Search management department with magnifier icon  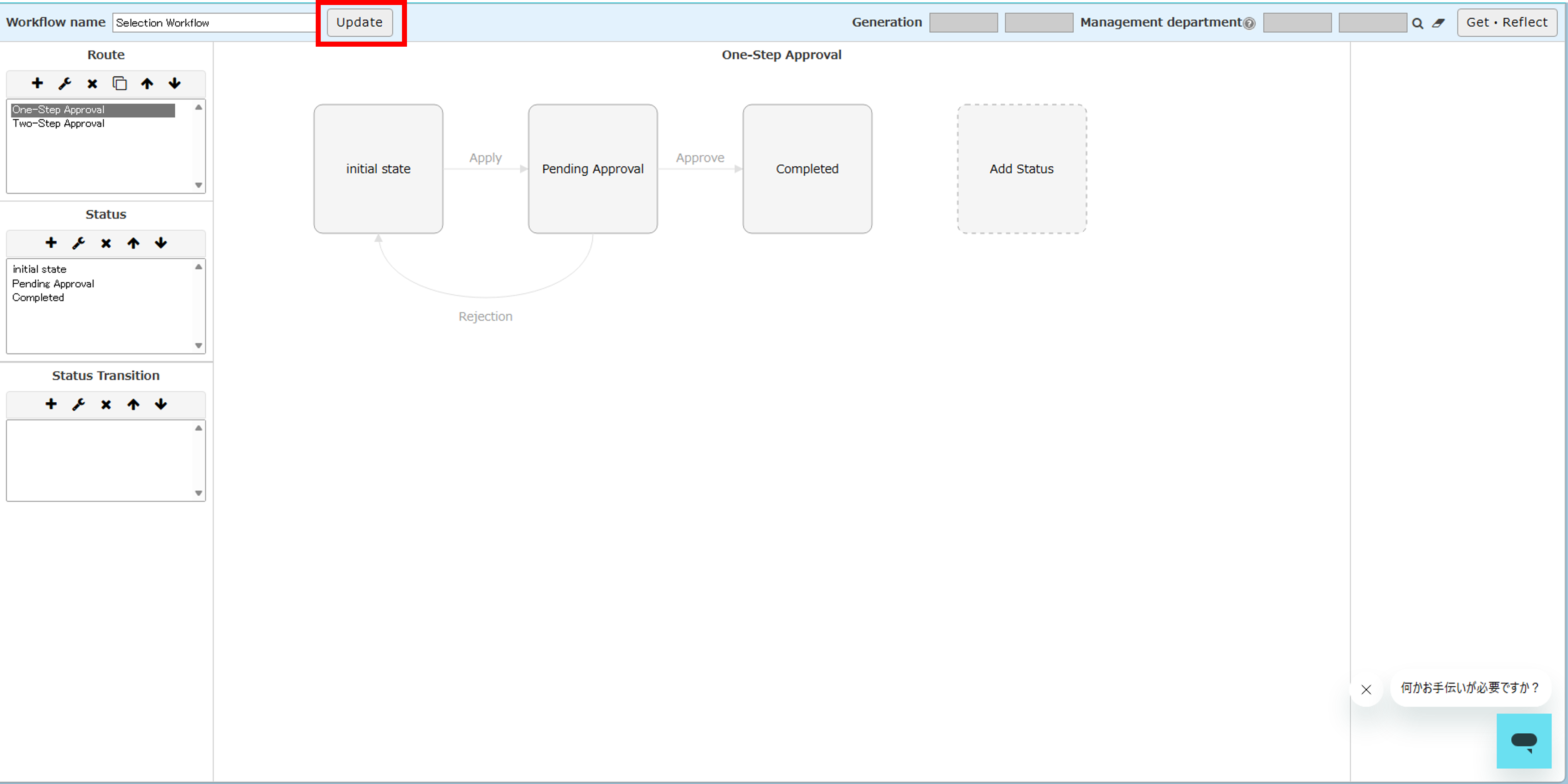[1418, 23]
